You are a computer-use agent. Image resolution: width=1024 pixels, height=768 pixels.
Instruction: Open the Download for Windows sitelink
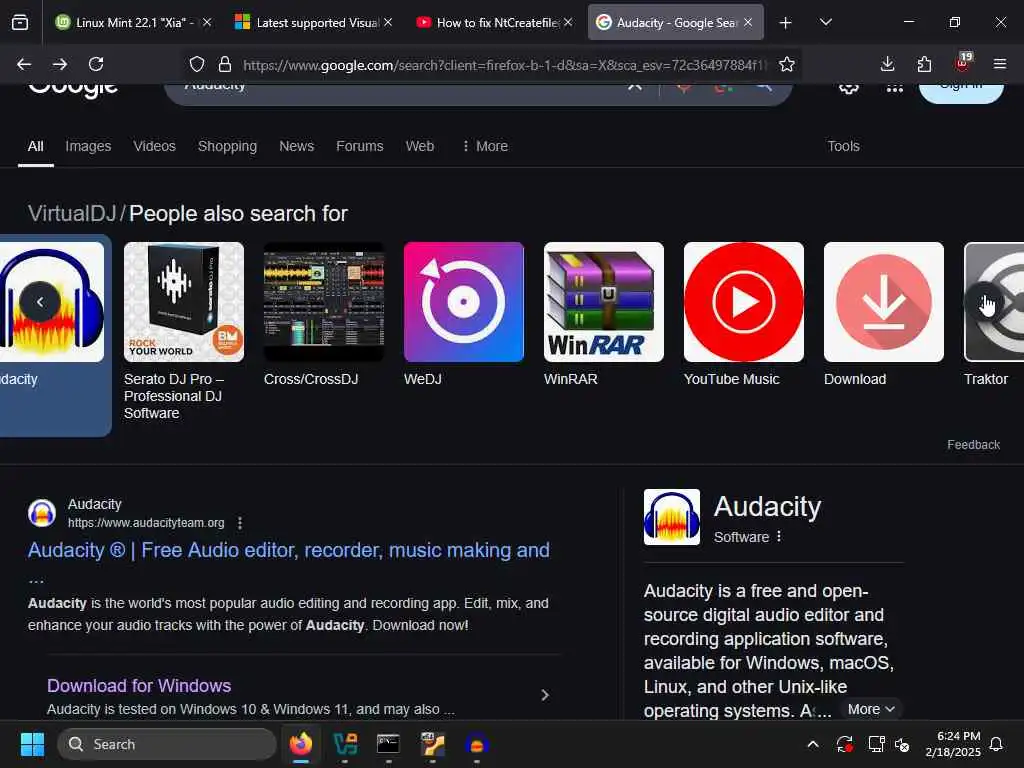[x=139, y=686]
